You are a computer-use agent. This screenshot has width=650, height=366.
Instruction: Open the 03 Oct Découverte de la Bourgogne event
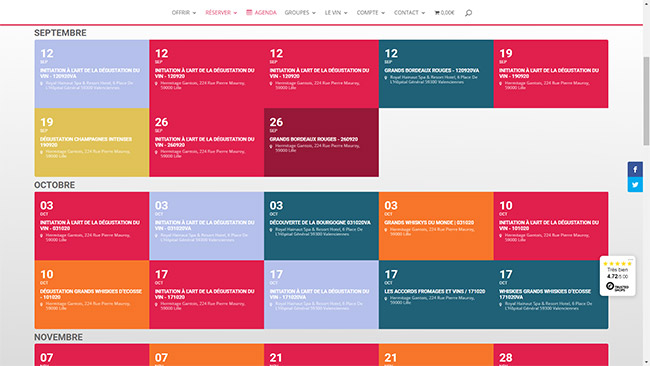(321, 226)
